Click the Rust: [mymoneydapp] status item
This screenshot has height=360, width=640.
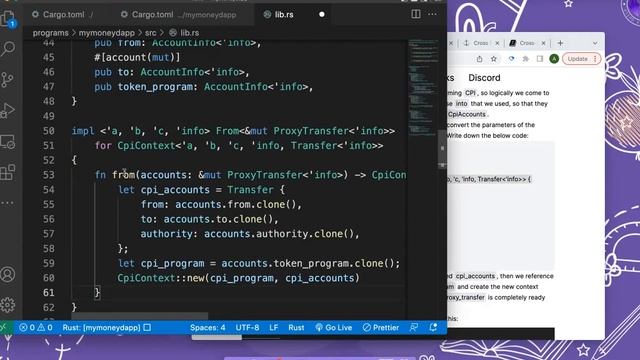point(107,327)
